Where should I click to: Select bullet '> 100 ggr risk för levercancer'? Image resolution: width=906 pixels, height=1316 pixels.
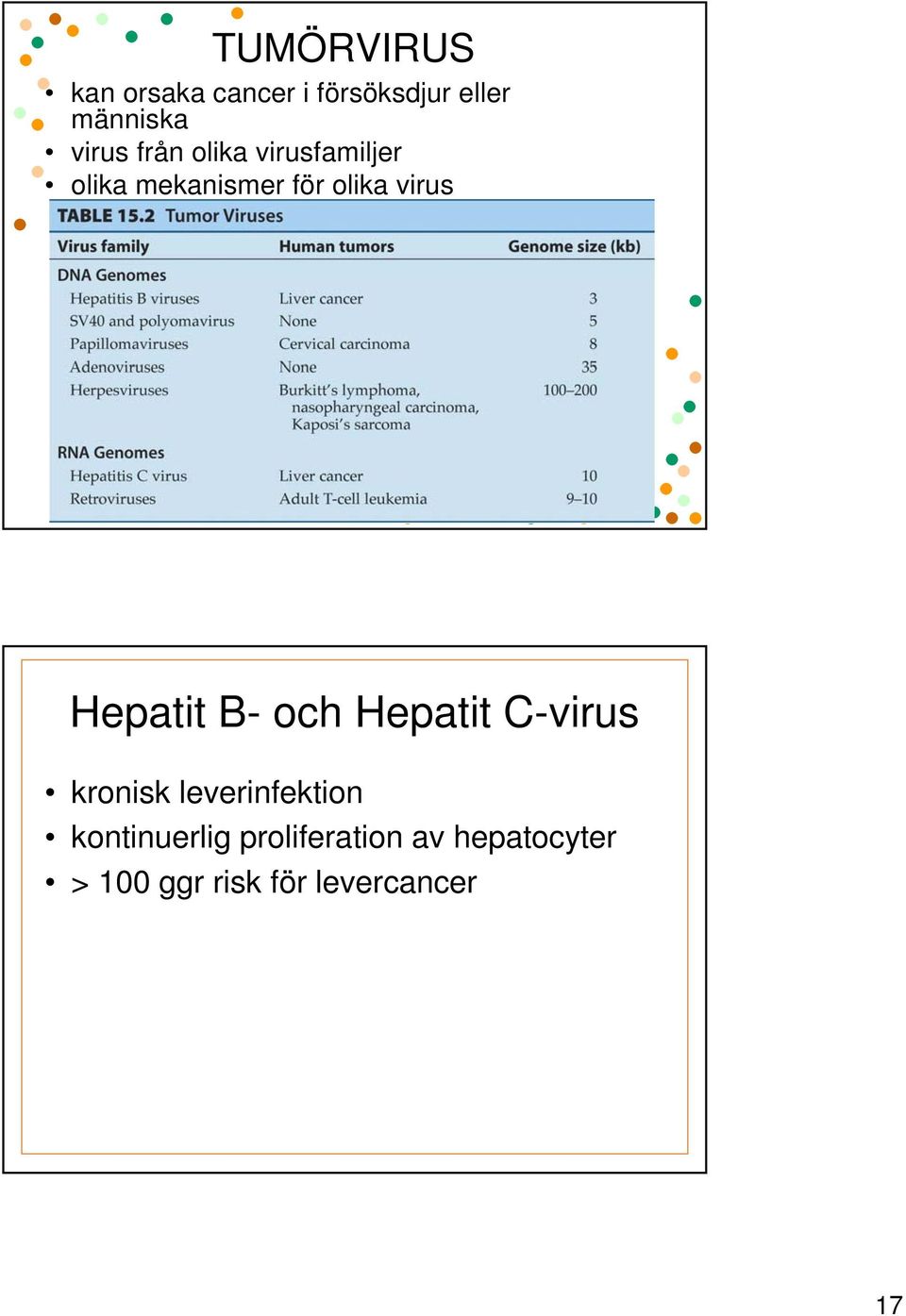click(274, 883)
